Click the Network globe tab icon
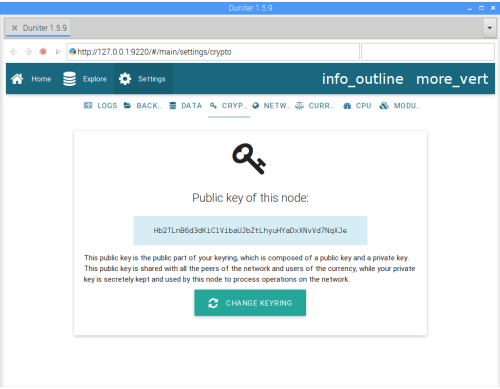Screen dimensions: 500x389 pos(256,106)
